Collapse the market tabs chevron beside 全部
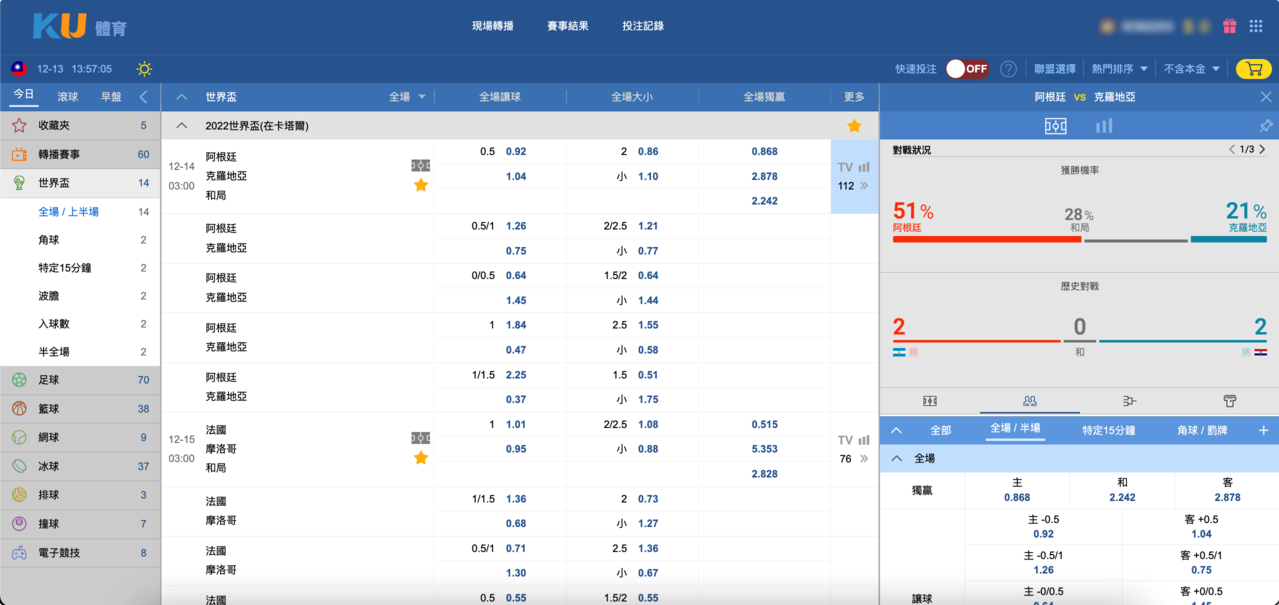 (896, 430)
